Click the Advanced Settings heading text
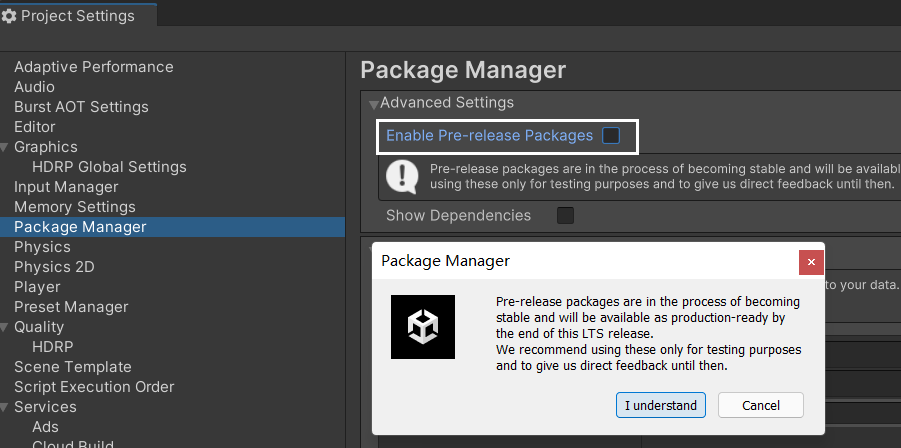Image resolution: width=901 pixels, height=448 pixels. [x=447, y=103]
